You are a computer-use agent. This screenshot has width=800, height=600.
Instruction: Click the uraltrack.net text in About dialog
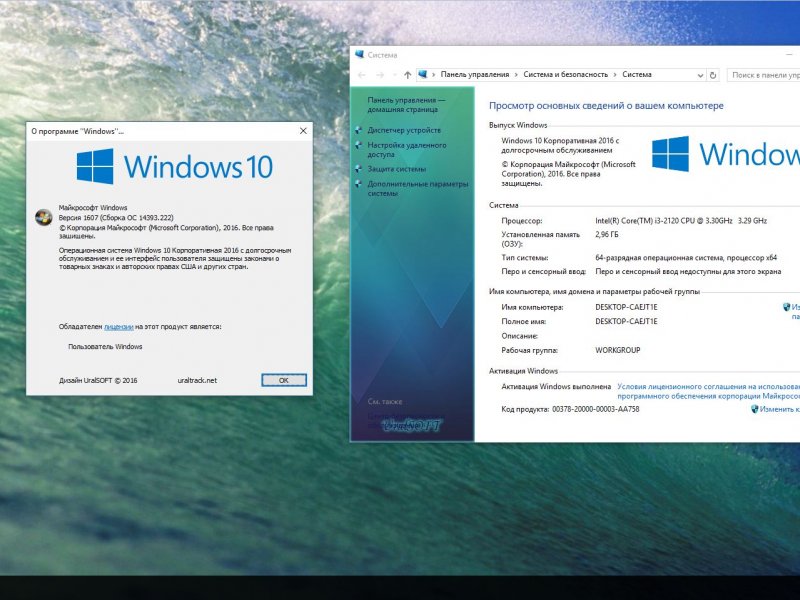[x=197, y=381]
